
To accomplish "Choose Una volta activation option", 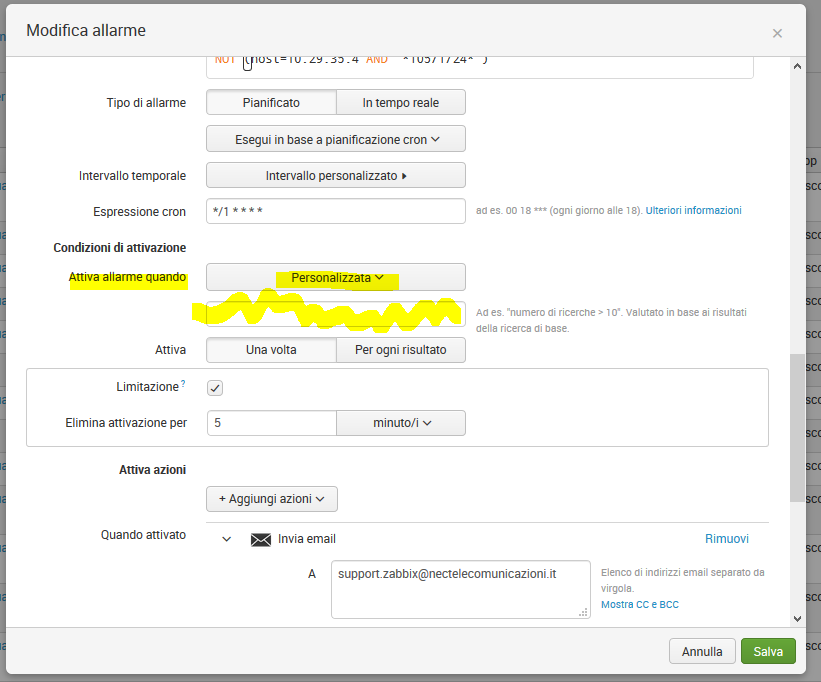I will pos(271,350).
